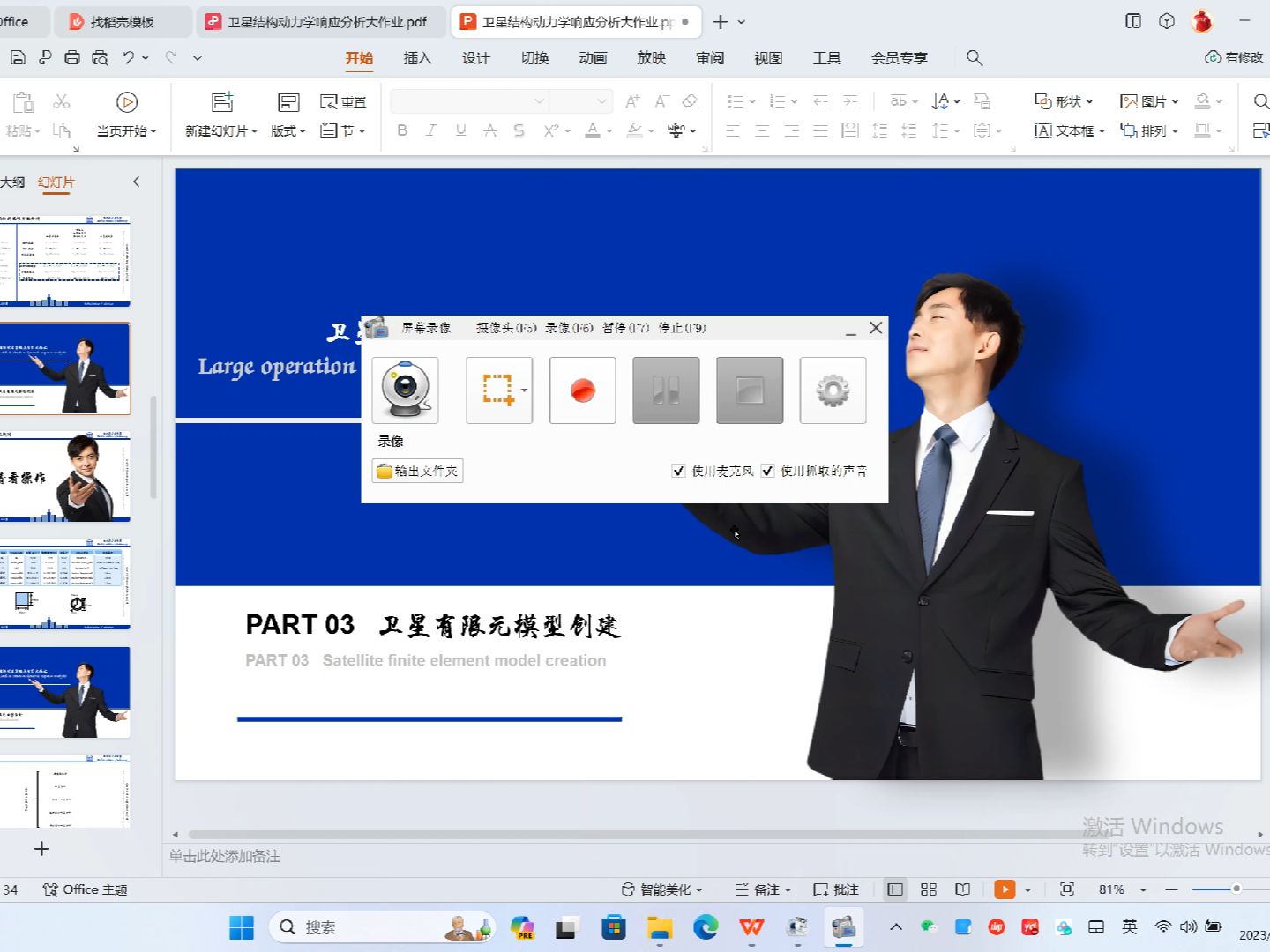The height and width of the screenshot is (952, 1270).
Task: Start recording with the red record button
Action: pyautogui.click(x=581, y=390)
